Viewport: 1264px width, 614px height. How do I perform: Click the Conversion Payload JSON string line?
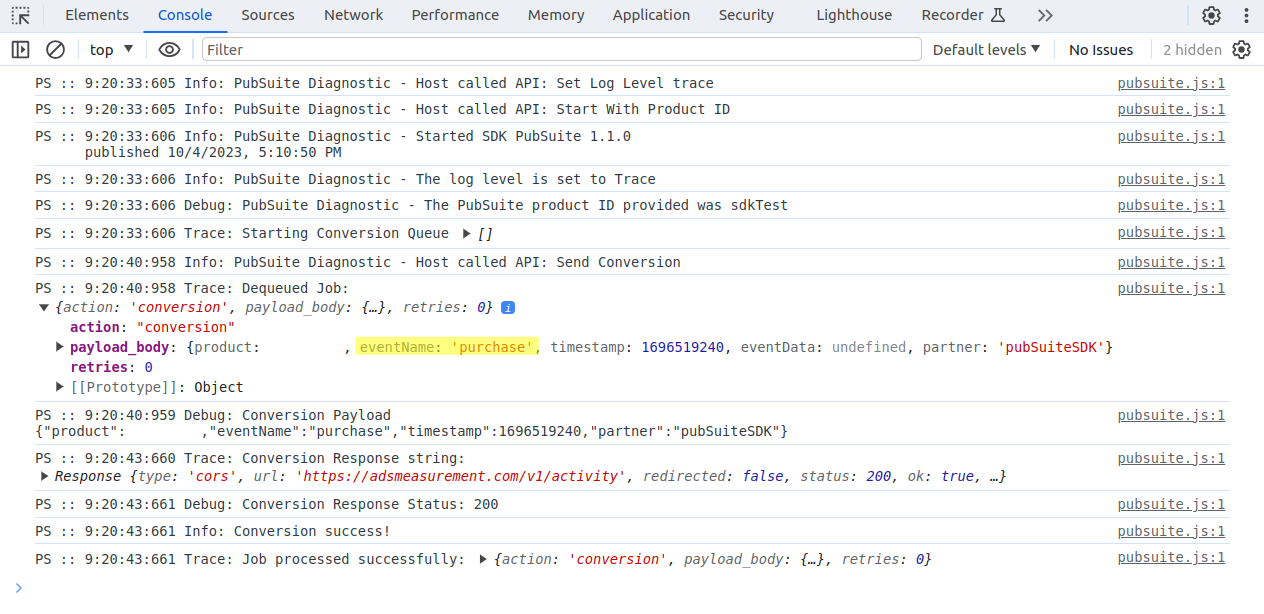[411, 431]
